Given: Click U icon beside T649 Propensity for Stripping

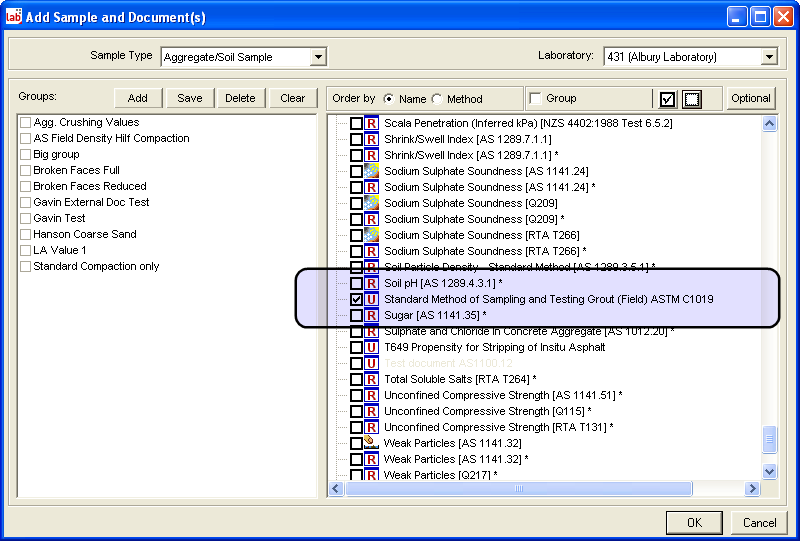Looking at the screenshot, I should (x=371, y=347).
